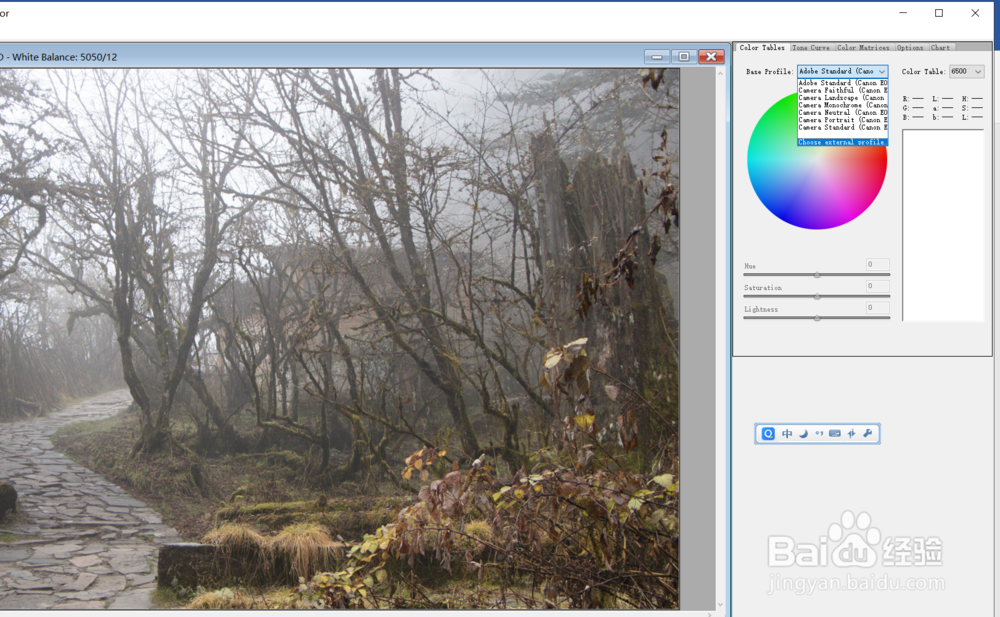Click the wrench settings icon in IME bar
This screenshot has height=617, width=1000.
coord(867,434)
